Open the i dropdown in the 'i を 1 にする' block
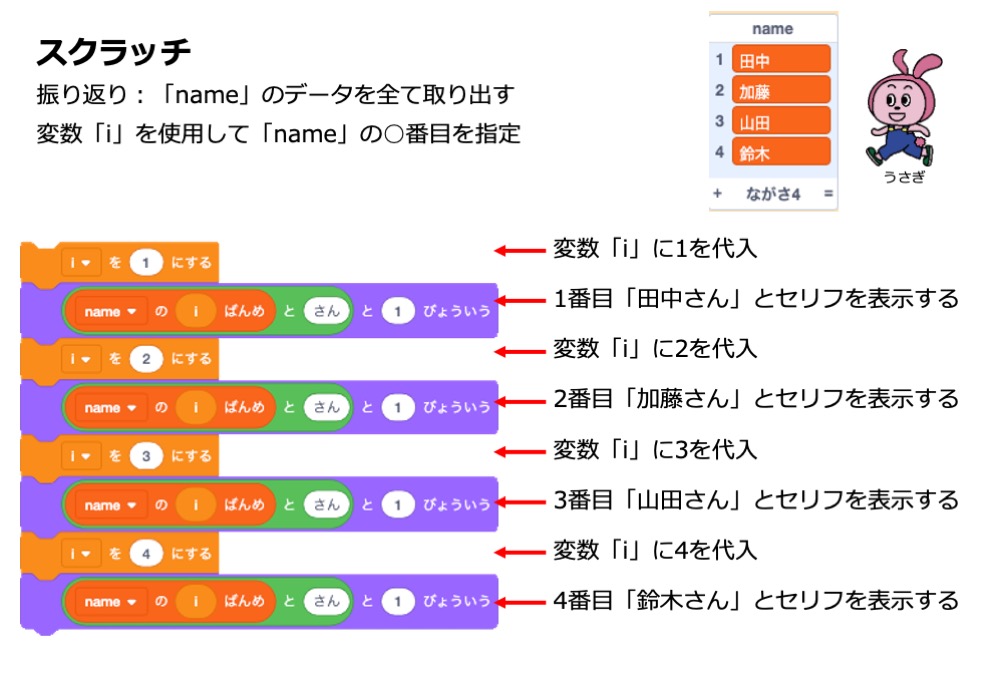This screenshot has width=1000, height=692. (80, 263)
